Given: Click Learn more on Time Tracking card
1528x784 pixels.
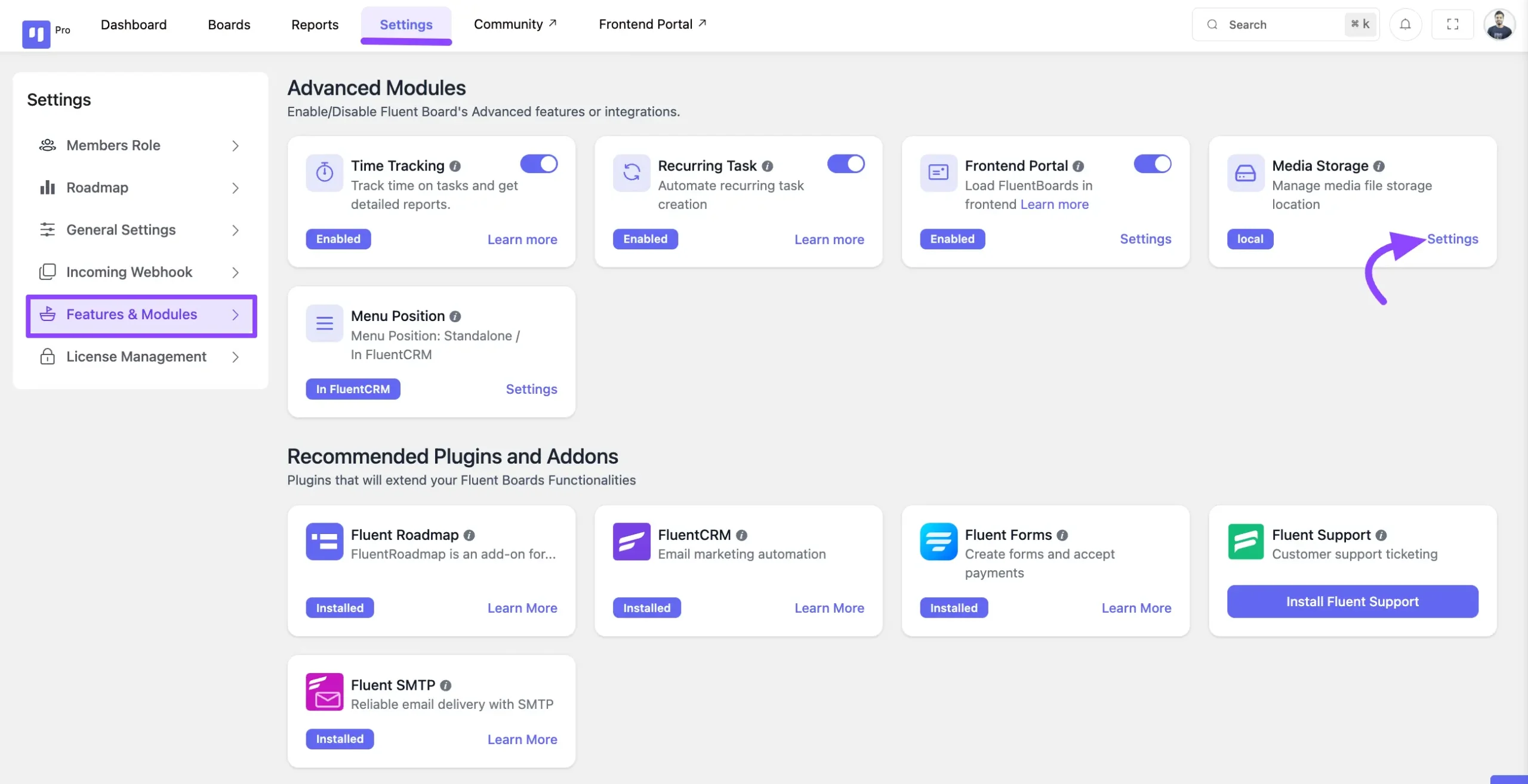Looking at the screenshot, I should click(522, 239).
